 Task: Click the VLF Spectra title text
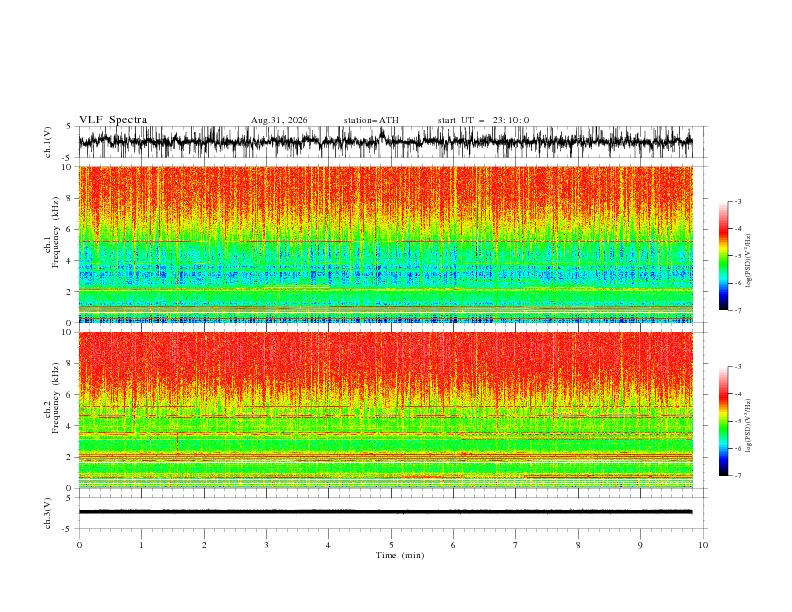[x=113, y=120]
